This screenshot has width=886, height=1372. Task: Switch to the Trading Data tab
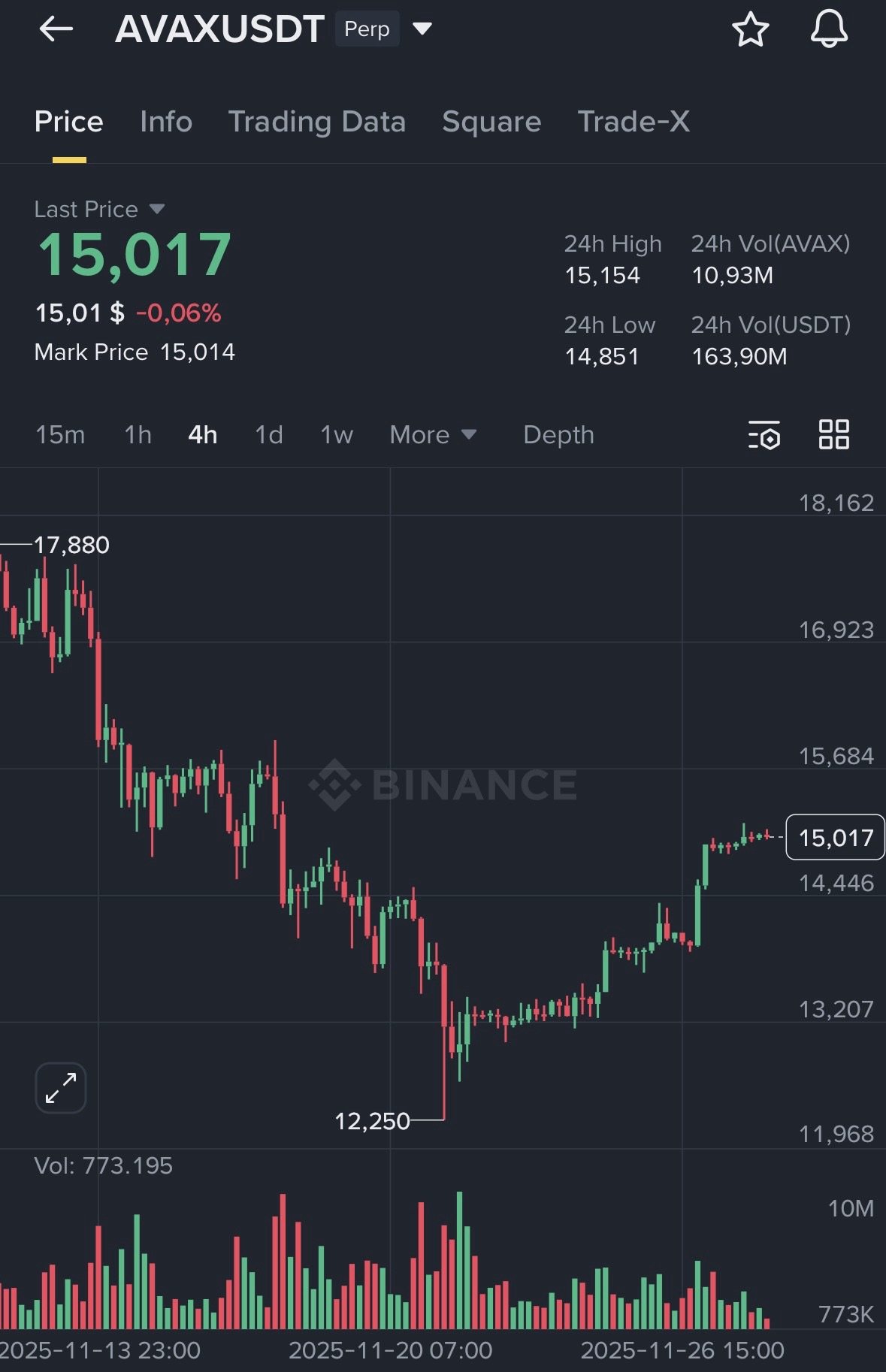317,122
